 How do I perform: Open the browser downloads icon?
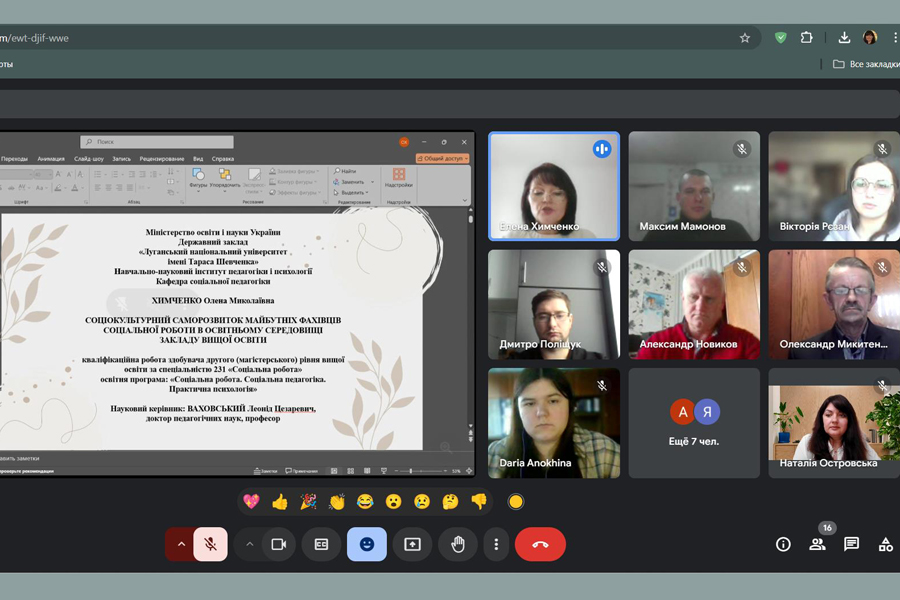(844, 38)
